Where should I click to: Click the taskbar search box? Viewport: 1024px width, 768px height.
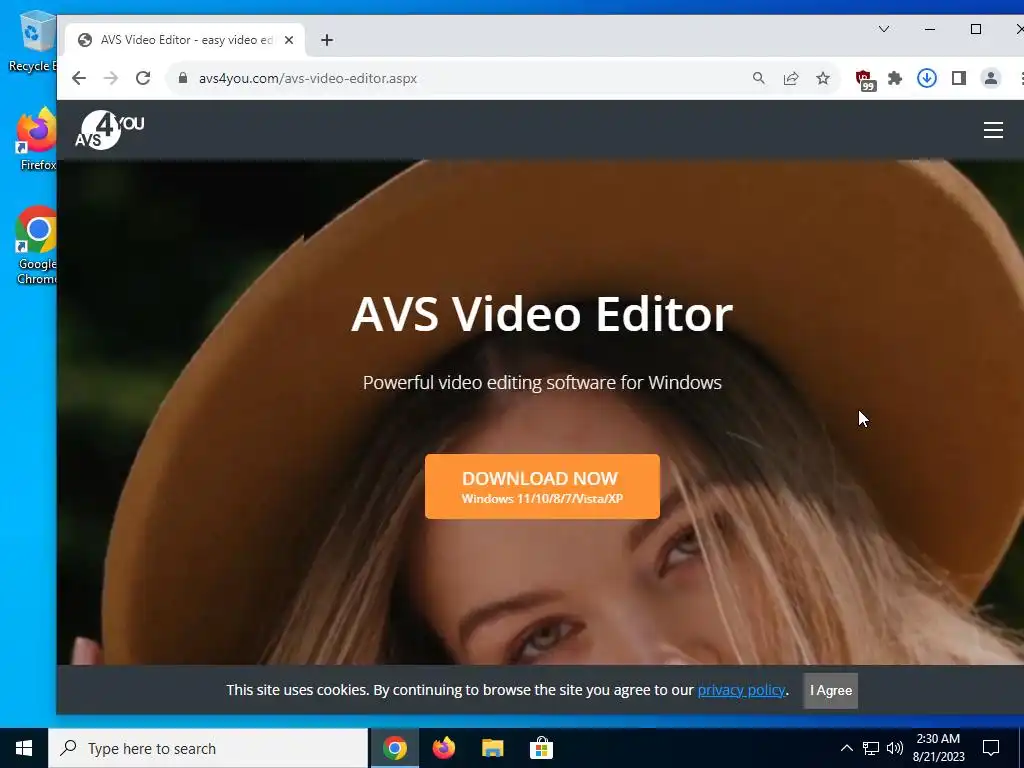208,748
